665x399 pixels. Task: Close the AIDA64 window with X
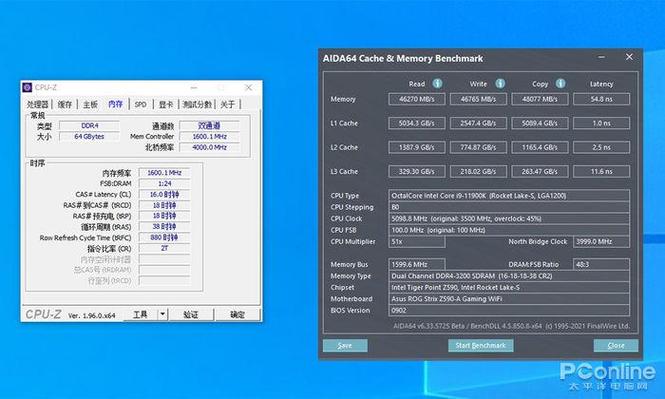(x=629, y=57)
